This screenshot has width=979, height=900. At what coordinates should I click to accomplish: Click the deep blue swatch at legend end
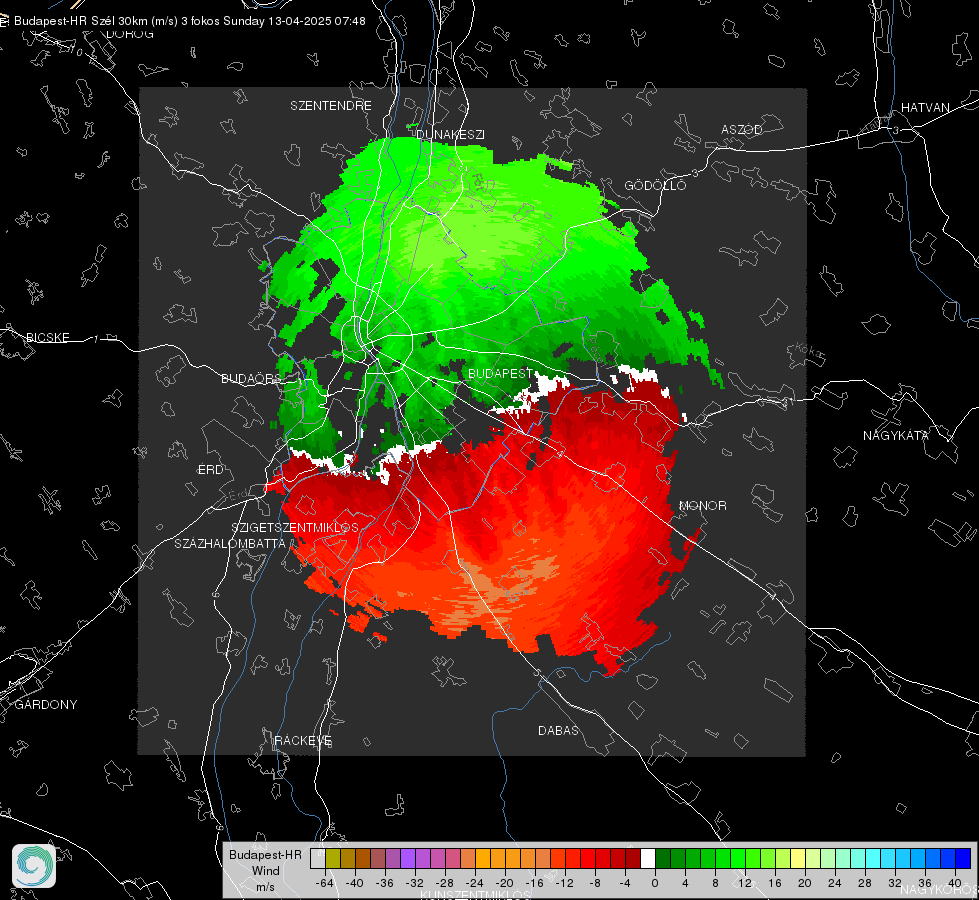[x=963, y=859]
